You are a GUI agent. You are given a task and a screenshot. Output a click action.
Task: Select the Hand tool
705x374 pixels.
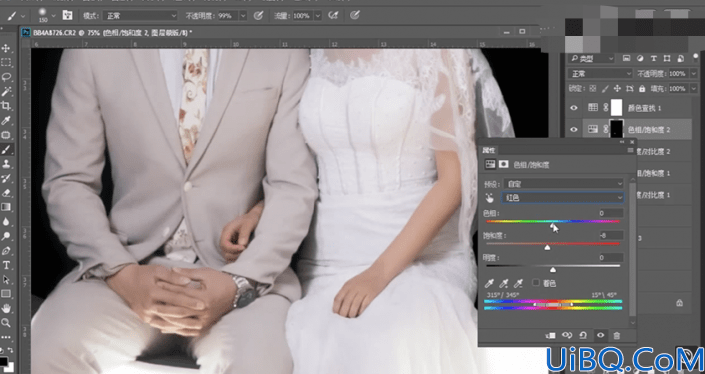6,308
